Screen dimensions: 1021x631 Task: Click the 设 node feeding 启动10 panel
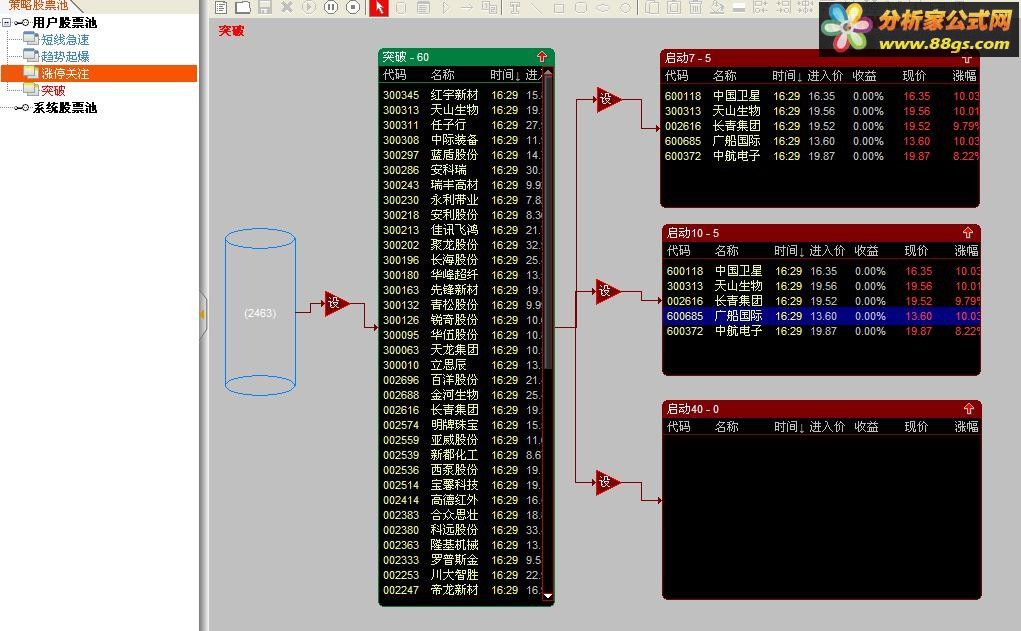(608, 291)
